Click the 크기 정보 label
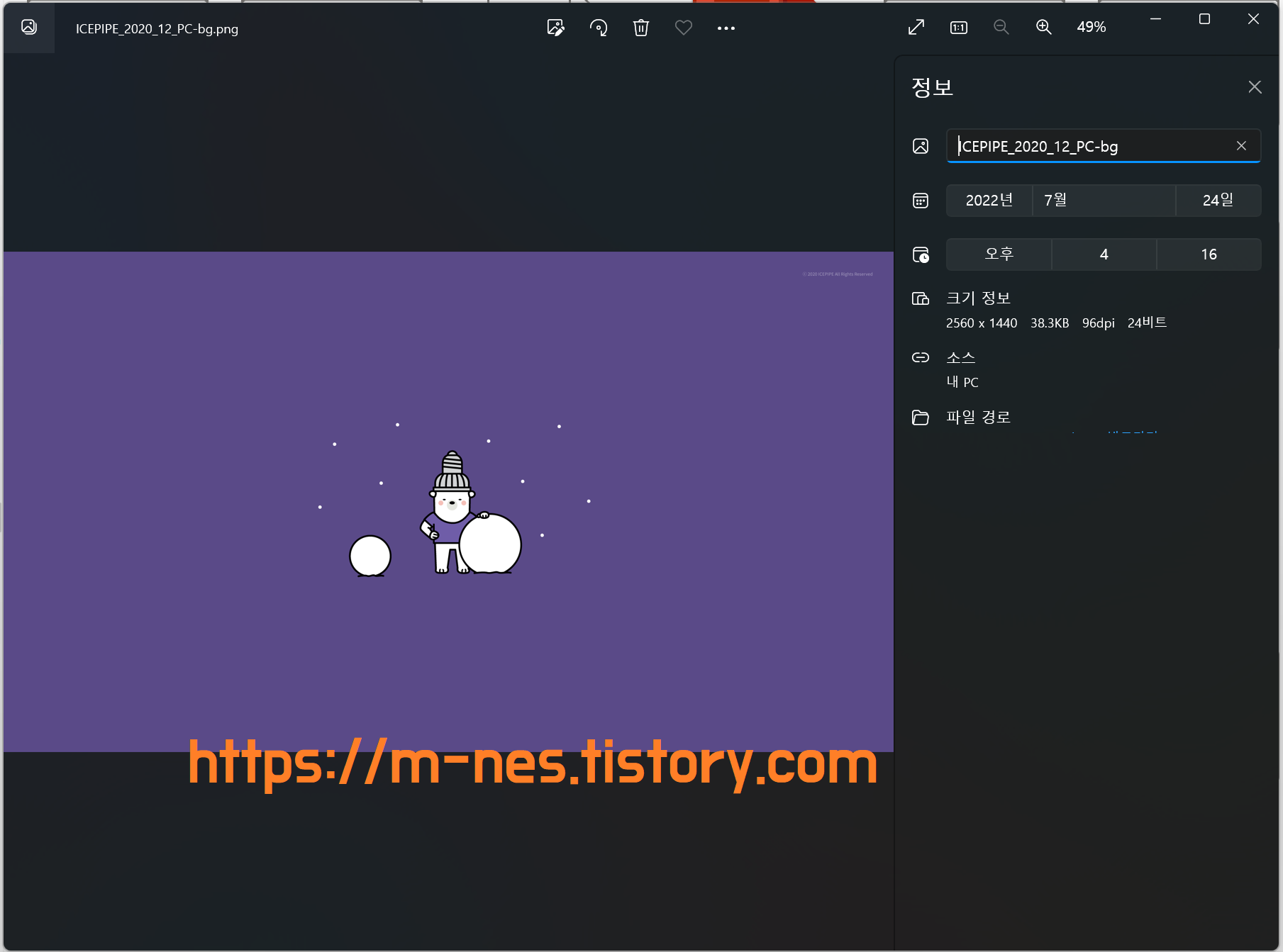This screenshot has width=1283, height=952. coord(978,298)
